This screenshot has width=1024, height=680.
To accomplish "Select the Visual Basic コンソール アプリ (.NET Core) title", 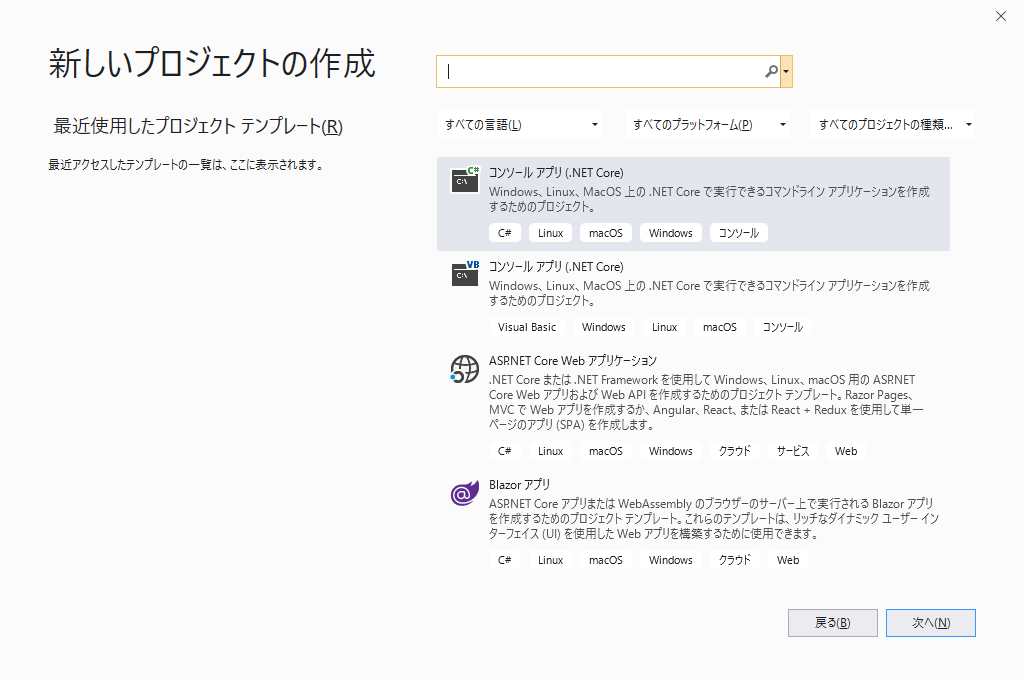I will [x=556, y=267].
